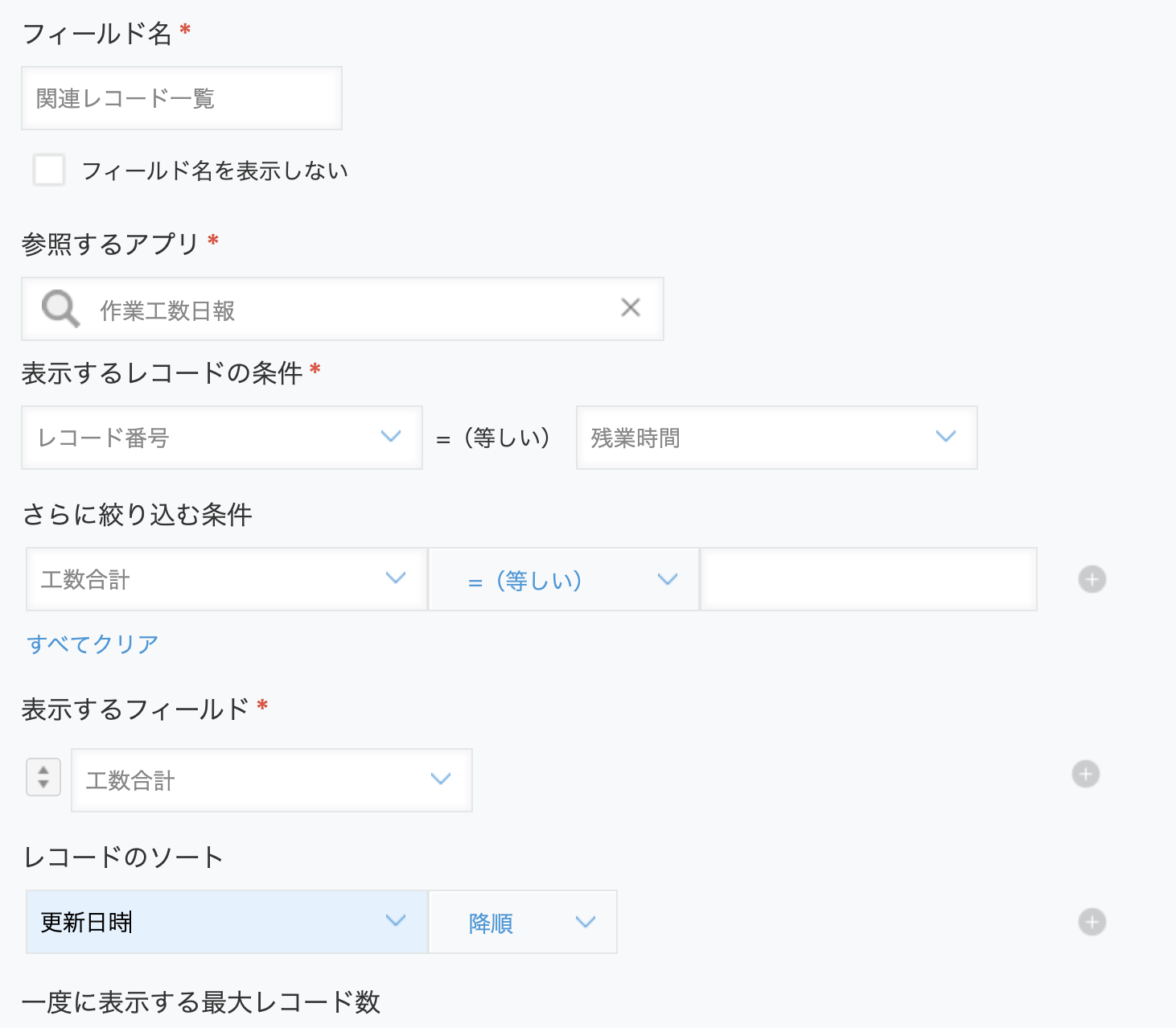
Task: Open the レコード番号 condition dropdown
Action: (222, 438)
